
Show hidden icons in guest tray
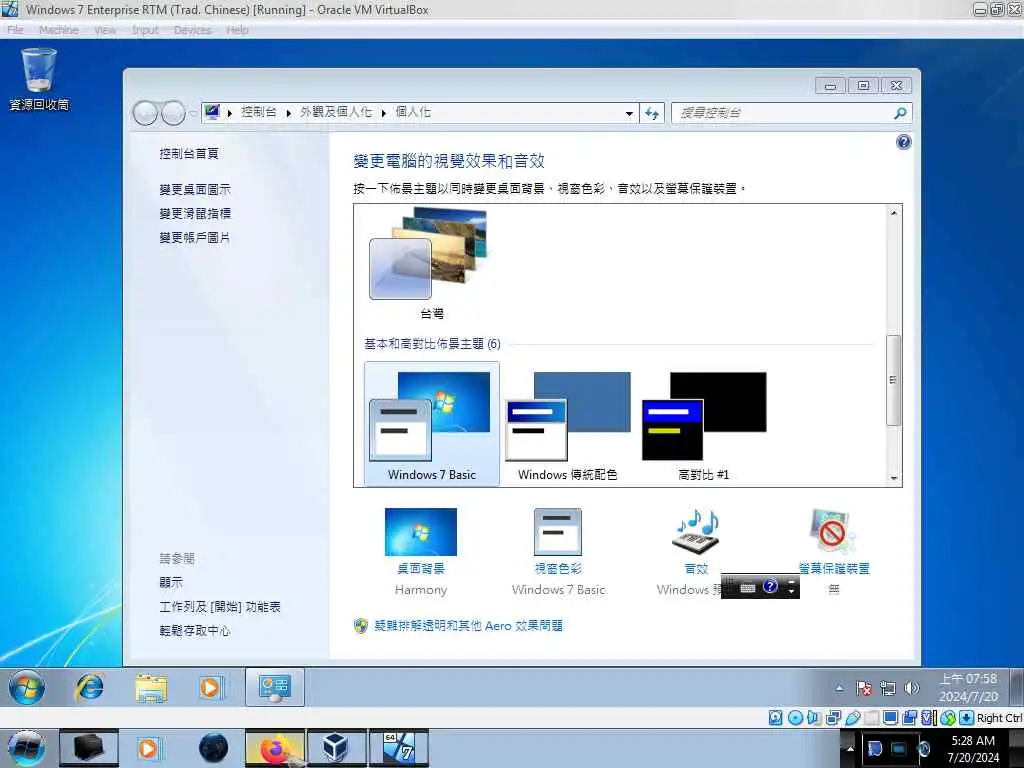coord(839,688)
